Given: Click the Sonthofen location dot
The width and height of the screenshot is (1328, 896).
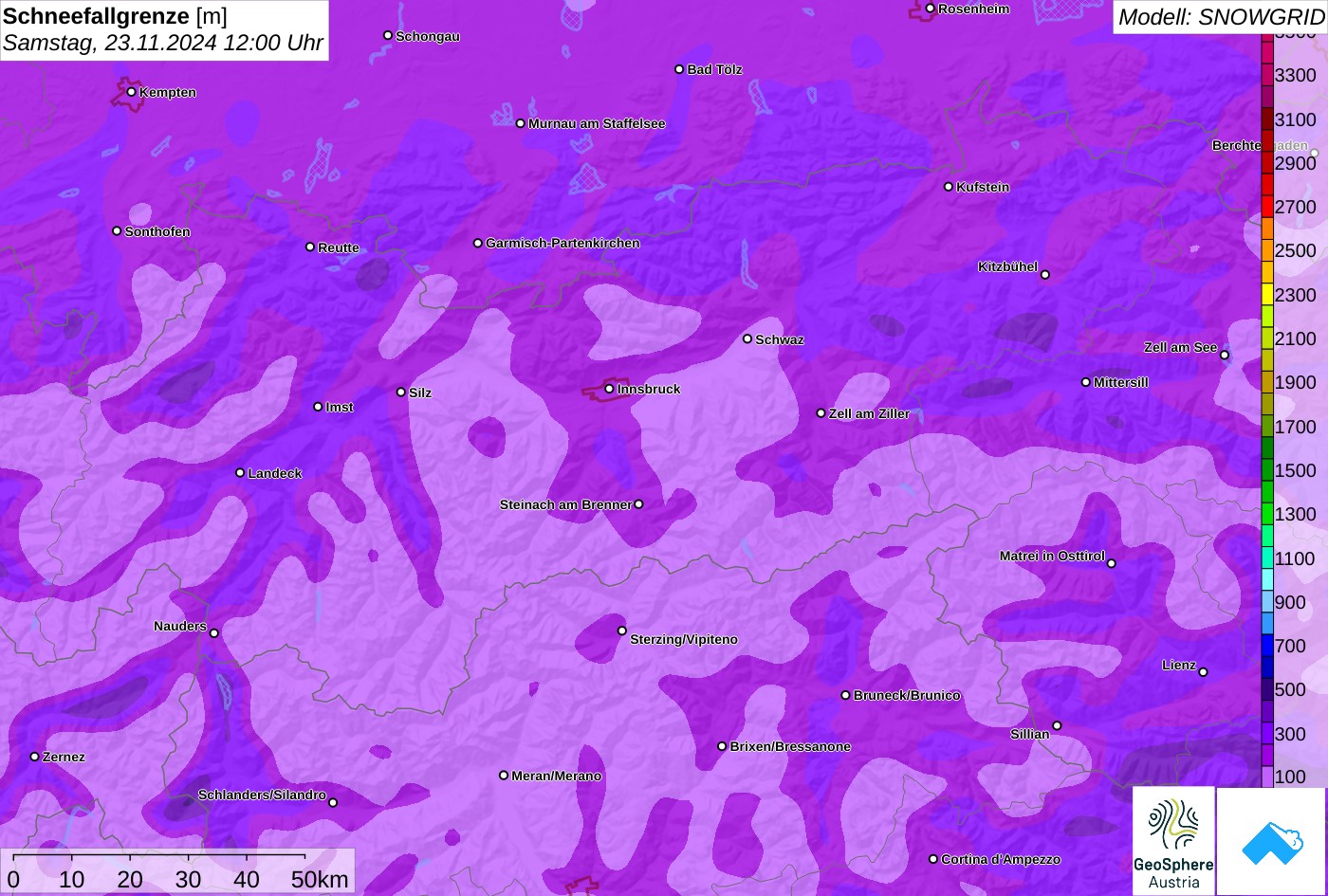Looking at the screenshot, I should point(117,230).
